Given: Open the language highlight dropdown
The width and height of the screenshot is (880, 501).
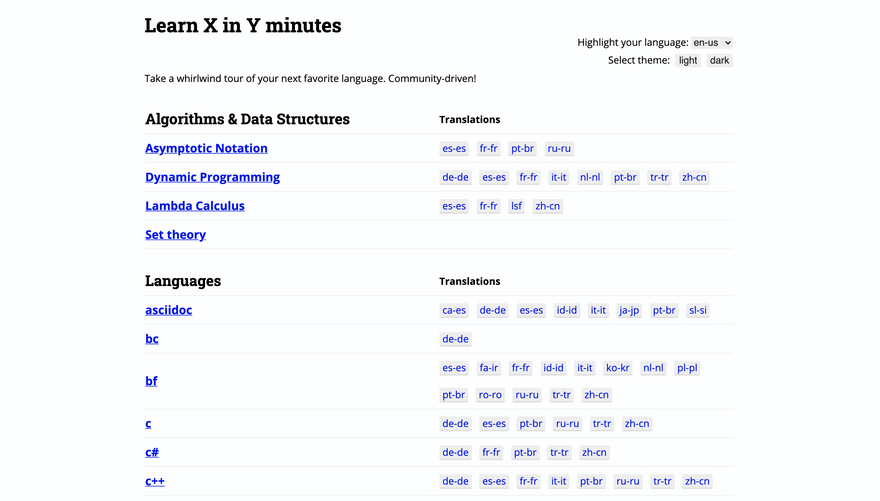Looking at the screenshot, I should (712, 43).
